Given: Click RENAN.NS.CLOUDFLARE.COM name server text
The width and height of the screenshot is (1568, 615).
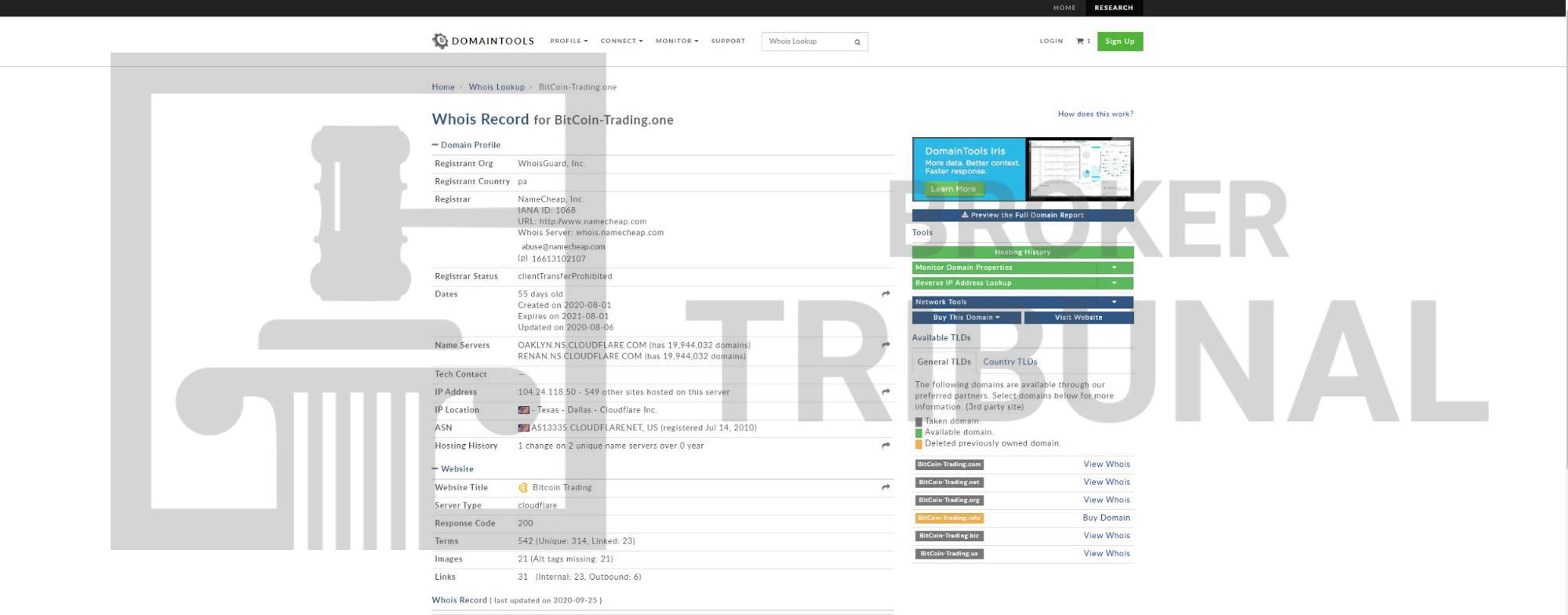Looking at the screenshot, I should [580, 356].
